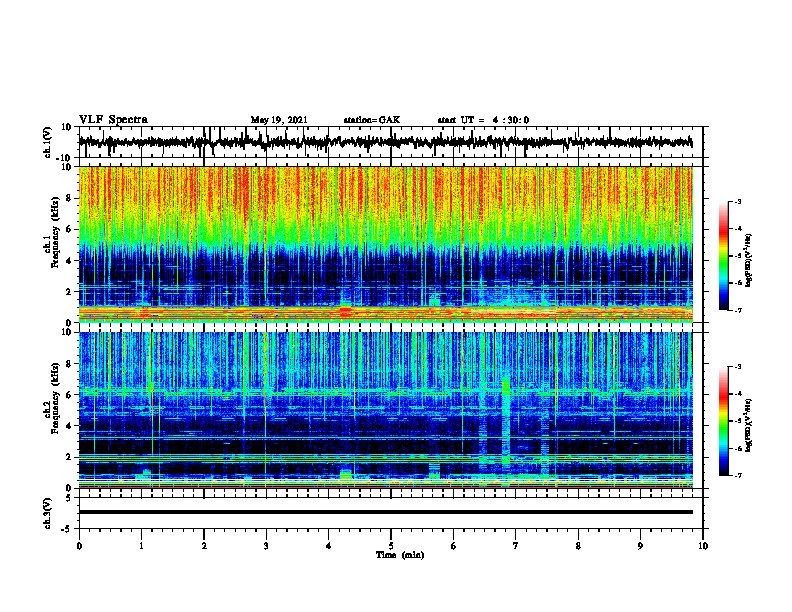Click "-3" label on ch.1 color scale

coord(737,202)
